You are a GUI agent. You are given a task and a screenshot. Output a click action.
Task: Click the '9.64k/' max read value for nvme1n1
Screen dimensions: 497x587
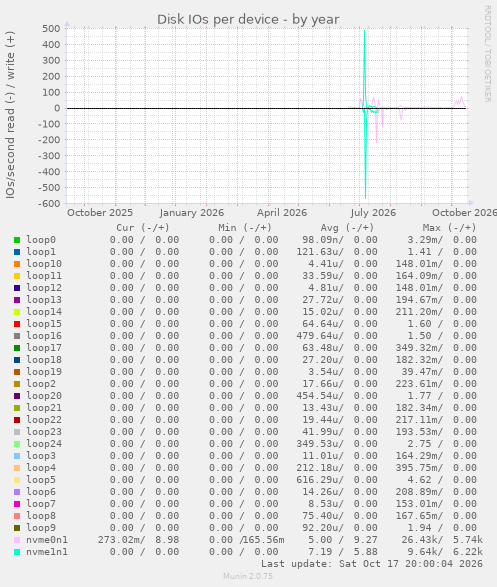pos(425,552)
